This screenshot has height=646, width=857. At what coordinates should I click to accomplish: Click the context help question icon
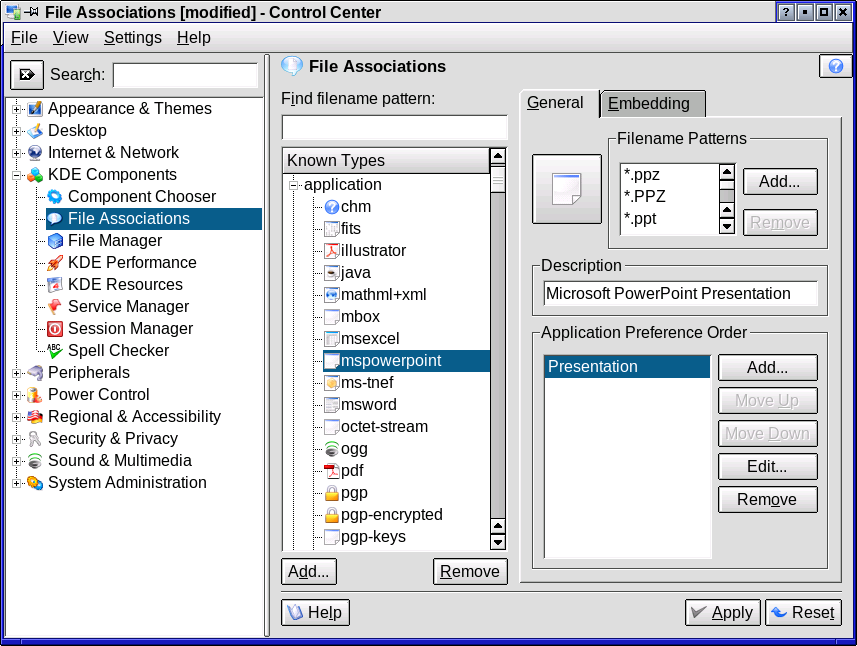(835, 67)
